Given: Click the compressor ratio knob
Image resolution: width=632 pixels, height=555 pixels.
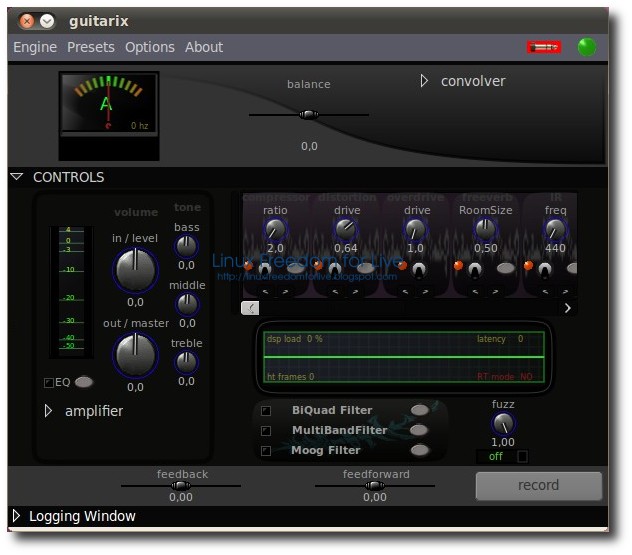Looking at the screenshot, I should [275, 229].
